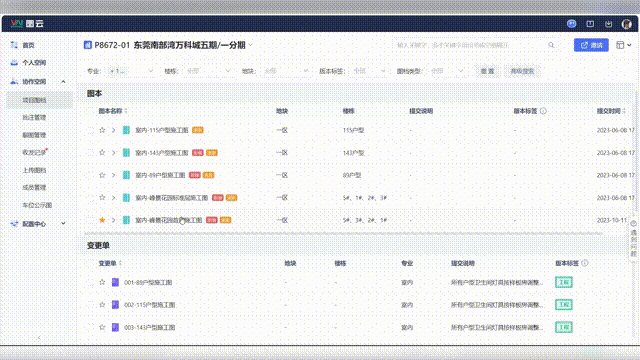Open the project switcher chevron after 一分期
This screenshot has height=360, width=640.
pyautogui.click(x=251, y=45)
